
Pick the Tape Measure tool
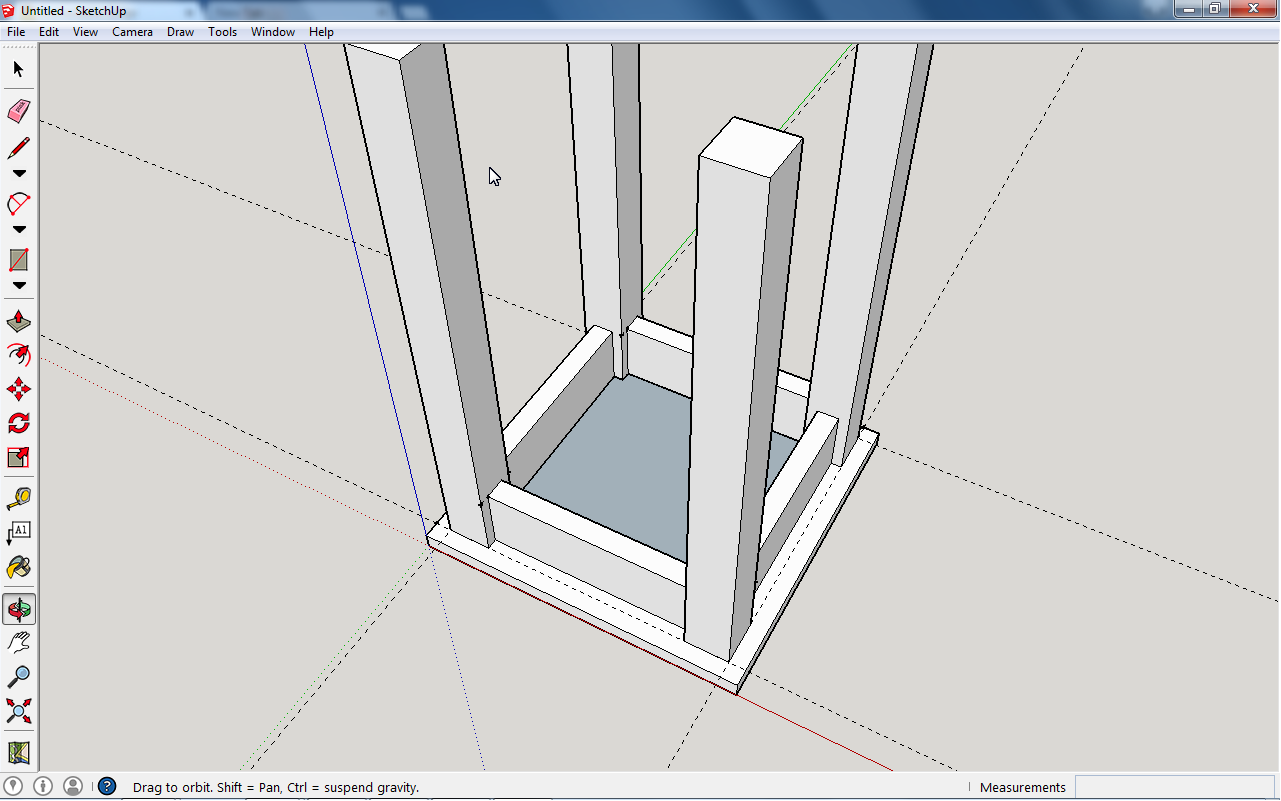[19, 498]
